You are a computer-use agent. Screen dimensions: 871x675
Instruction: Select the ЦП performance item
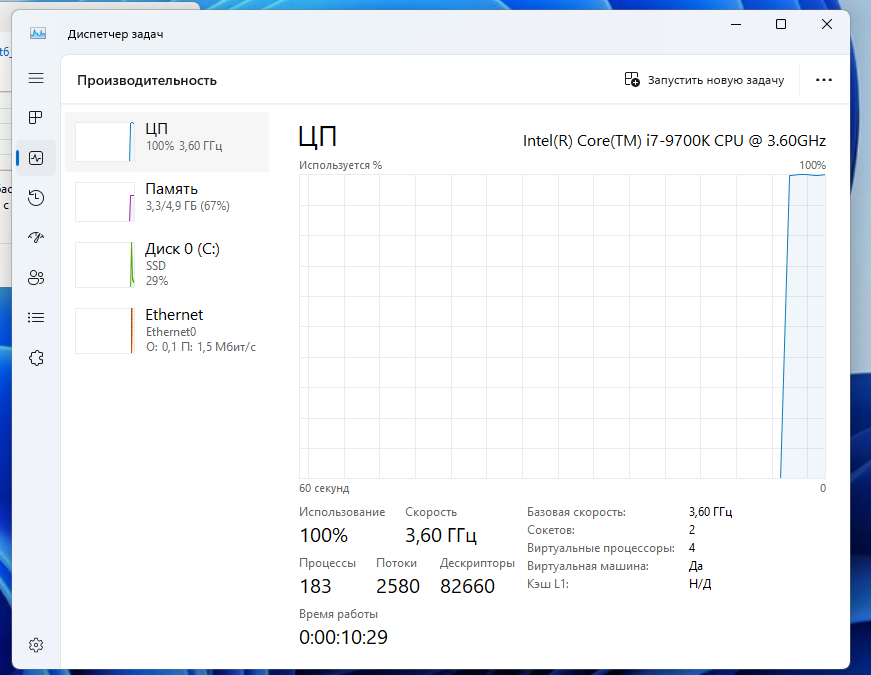click(167, 142)
